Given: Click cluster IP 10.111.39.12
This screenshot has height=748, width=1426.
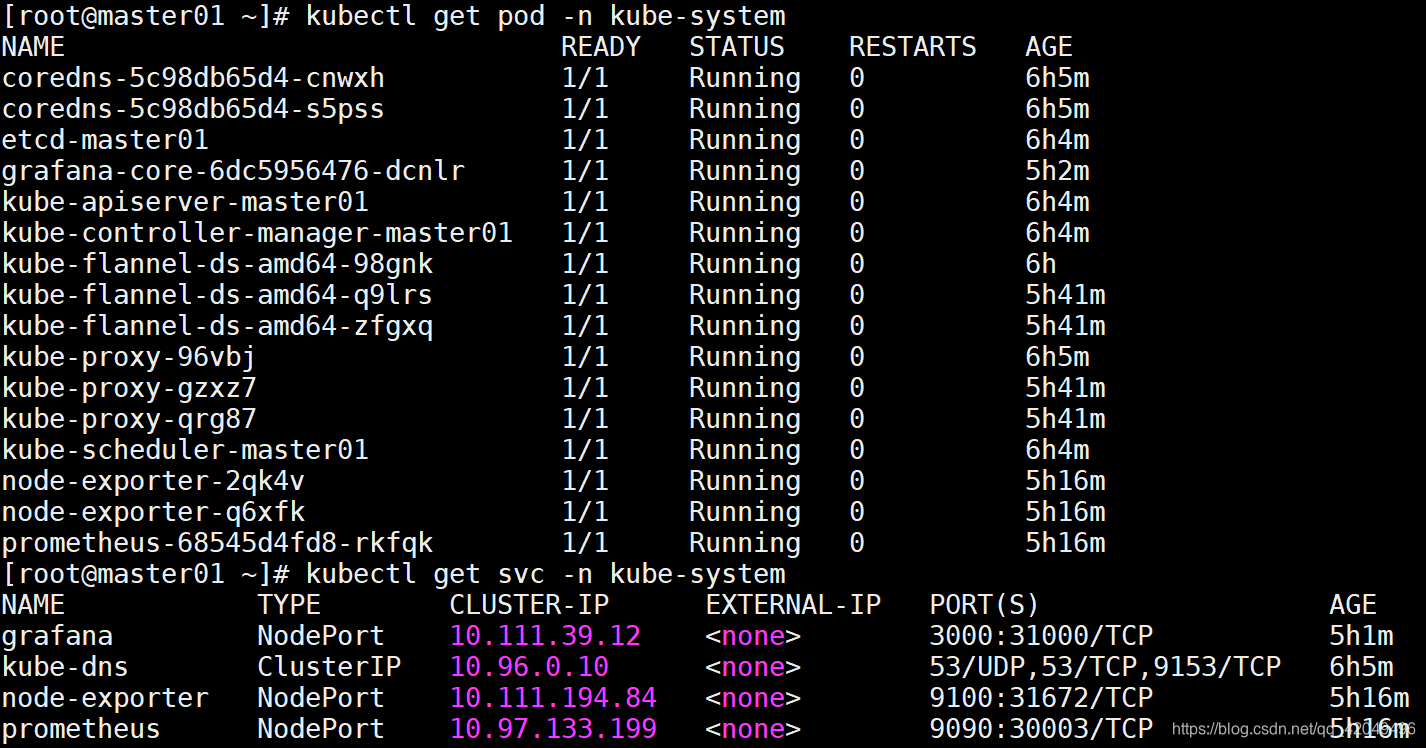Looking at the screenshot, I should click(x=545, y=637).
